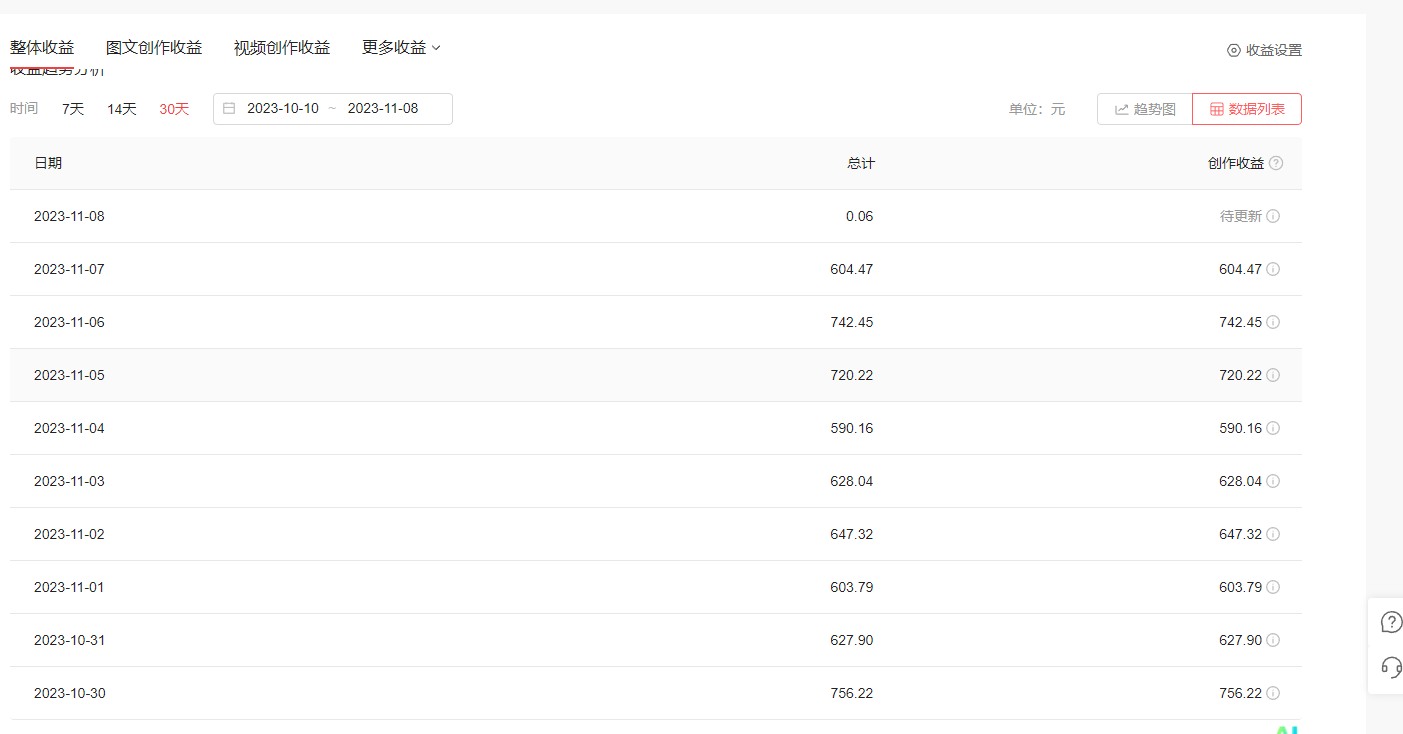The image size is (1403, 734).
Task: Select the 14天 time range
Action: click(122, 109)
